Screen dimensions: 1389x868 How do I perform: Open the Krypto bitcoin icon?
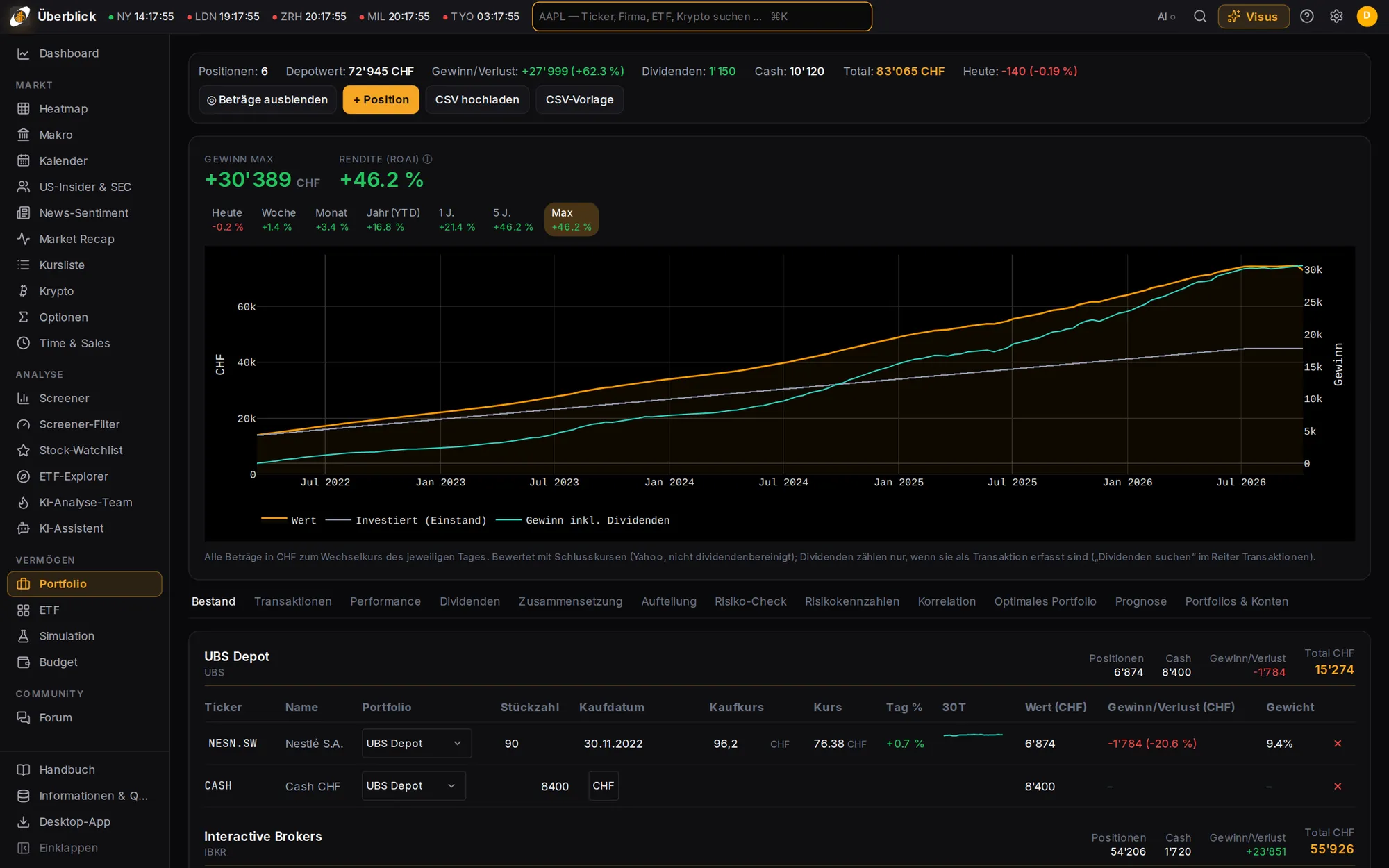coord(24,291)
